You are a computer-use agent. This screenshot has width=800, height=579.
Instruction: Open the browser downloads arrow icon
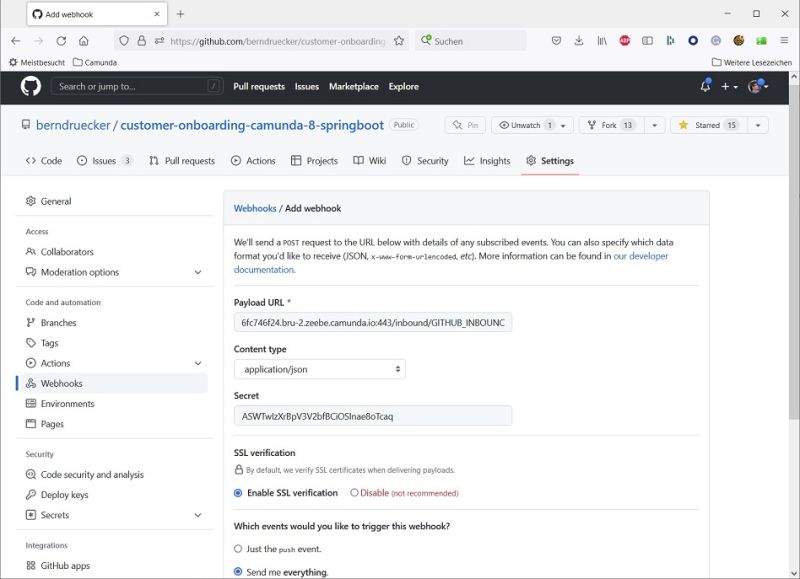pos(579,41)
